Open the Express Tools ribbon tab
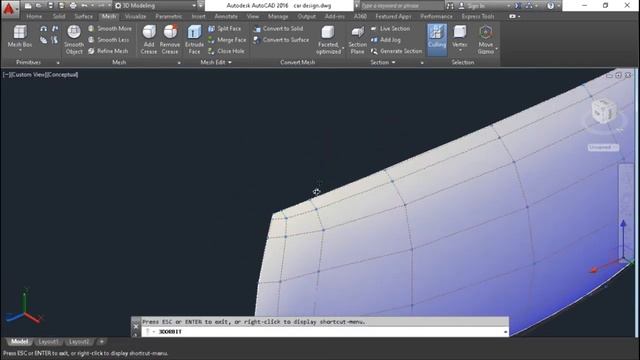This screenshot has width=640, height=360. tap(478, 16)
